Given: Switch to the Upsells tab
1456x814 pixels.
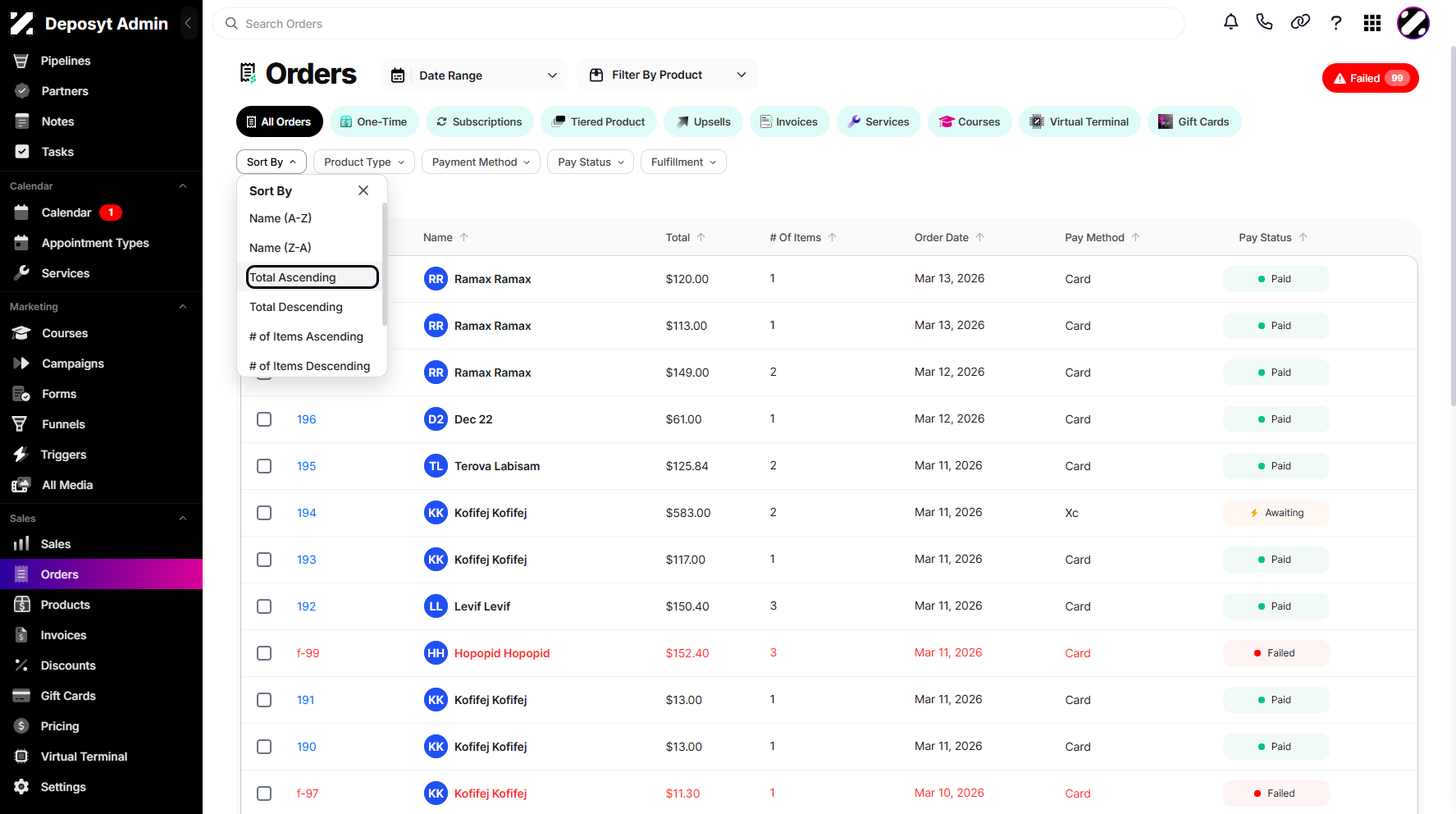Looking at the screenshot, I should tap(703, 121).
